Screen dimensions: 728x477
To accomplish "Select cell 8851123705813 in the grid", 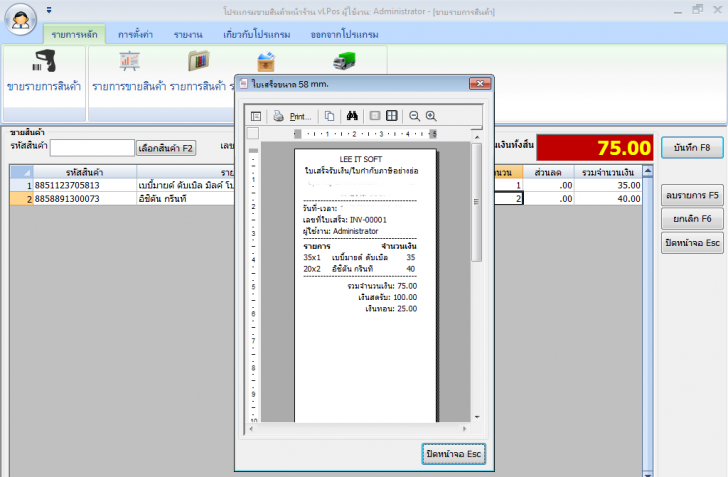I will click(84, 185).
